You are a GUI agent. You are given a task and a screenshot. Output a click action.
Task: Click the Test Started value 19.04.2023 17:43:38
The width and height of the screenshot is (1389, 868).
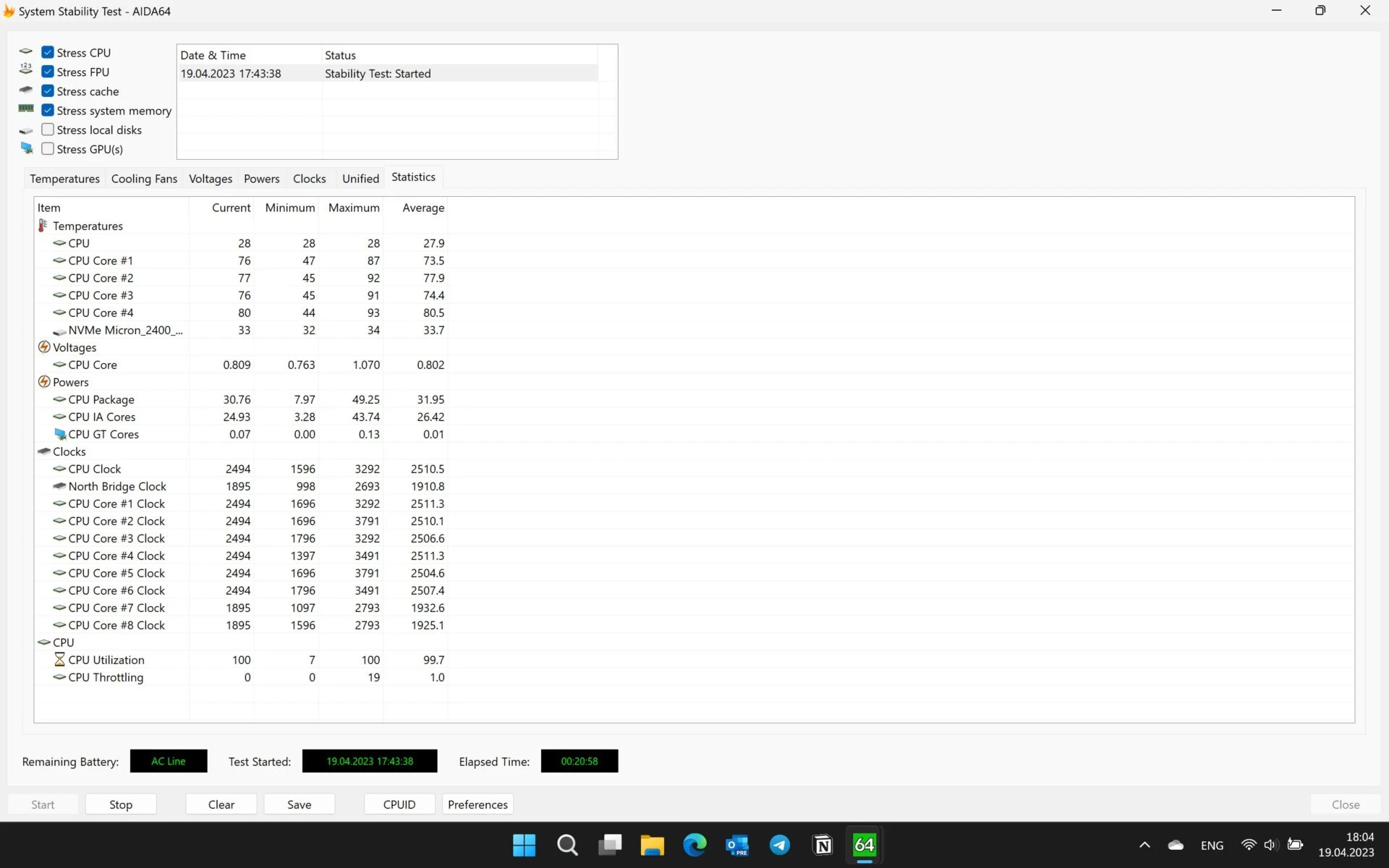370,761
